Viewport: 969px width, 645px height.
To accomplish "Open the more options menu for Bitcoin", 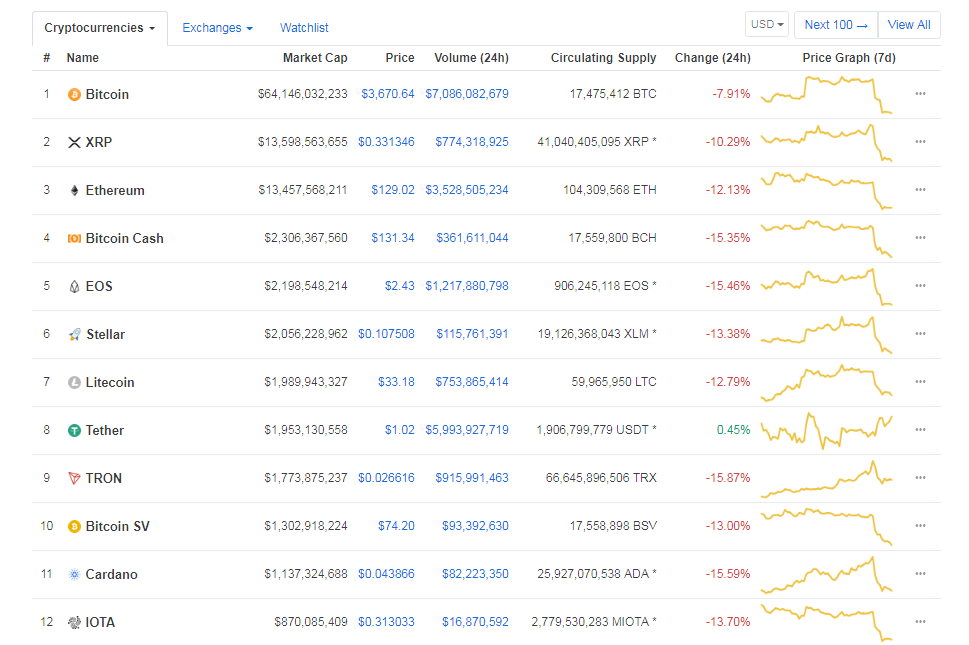I will (920, 94).
